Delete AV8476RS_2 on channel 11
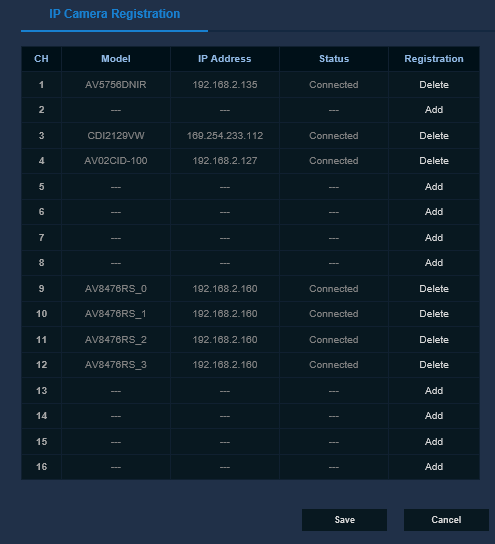Image resolution: width=495 pixels, height=544 pixels. pyautogui.click(x=434, y=340)
